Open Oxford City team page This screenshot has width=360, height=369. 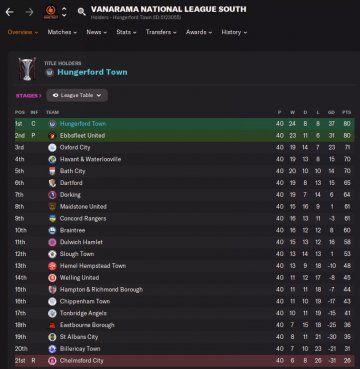pos(75,147)
